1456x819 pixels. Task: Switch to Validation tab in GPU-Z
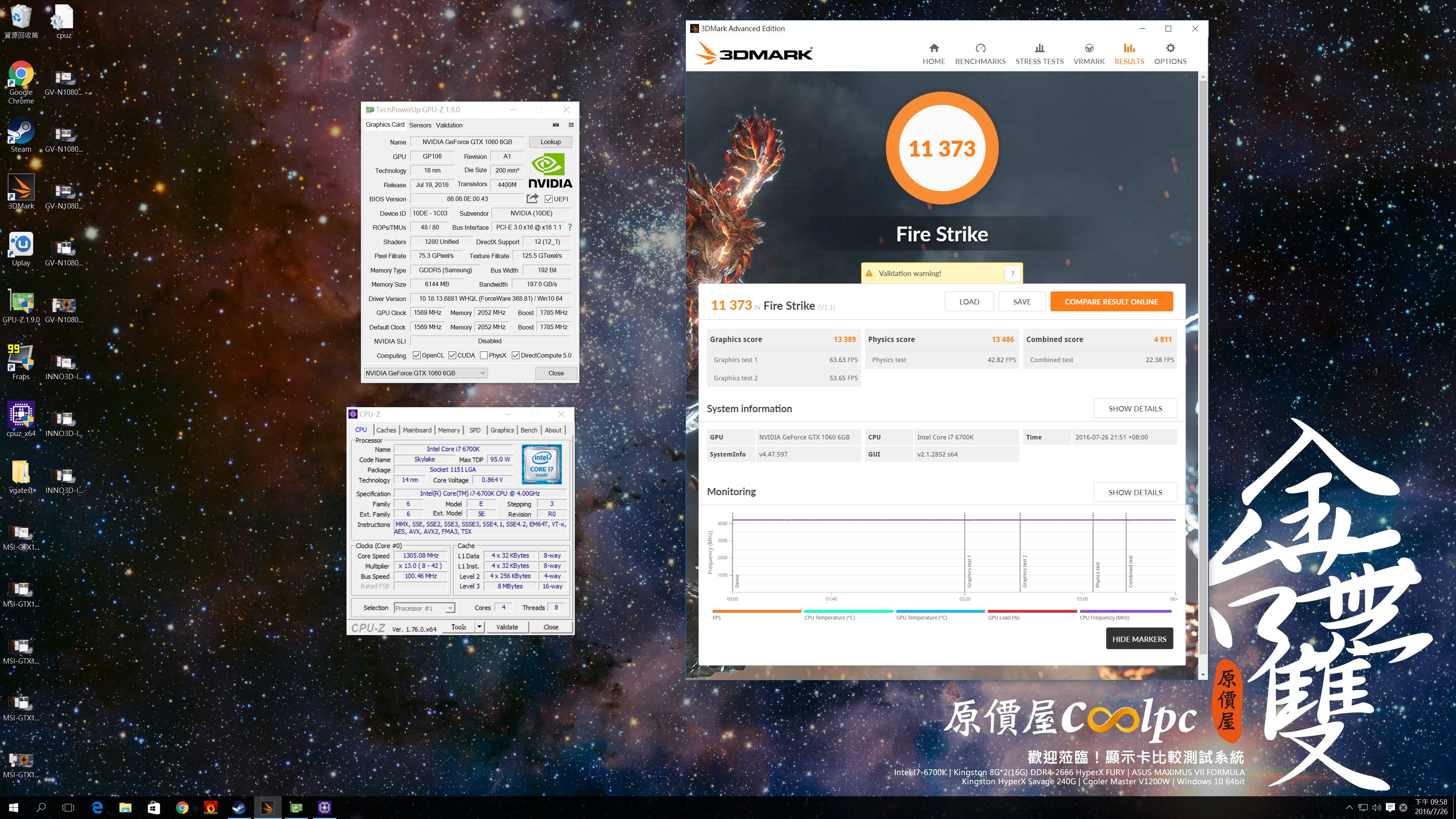[449, 125]
